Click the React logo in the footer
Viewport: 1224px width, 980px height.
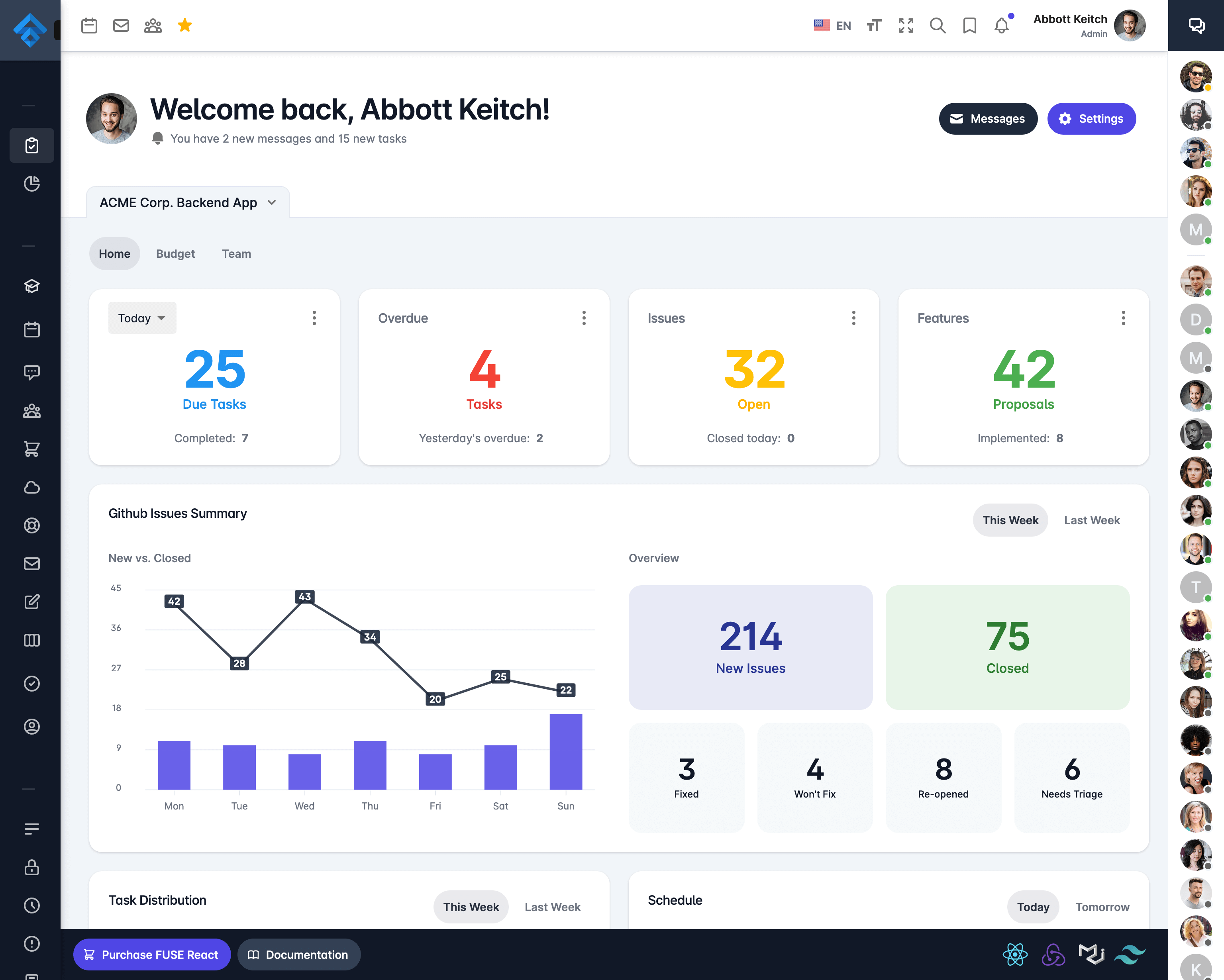1015,955
